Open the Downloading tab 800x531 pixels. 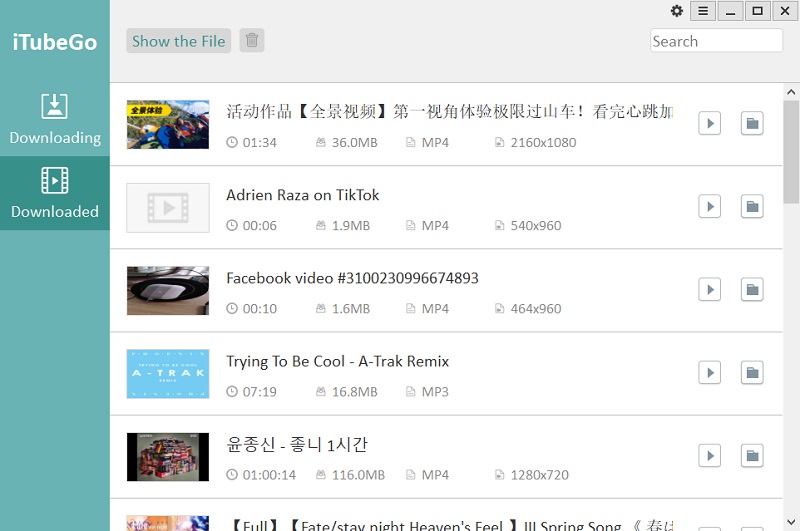tap(55, 119)
